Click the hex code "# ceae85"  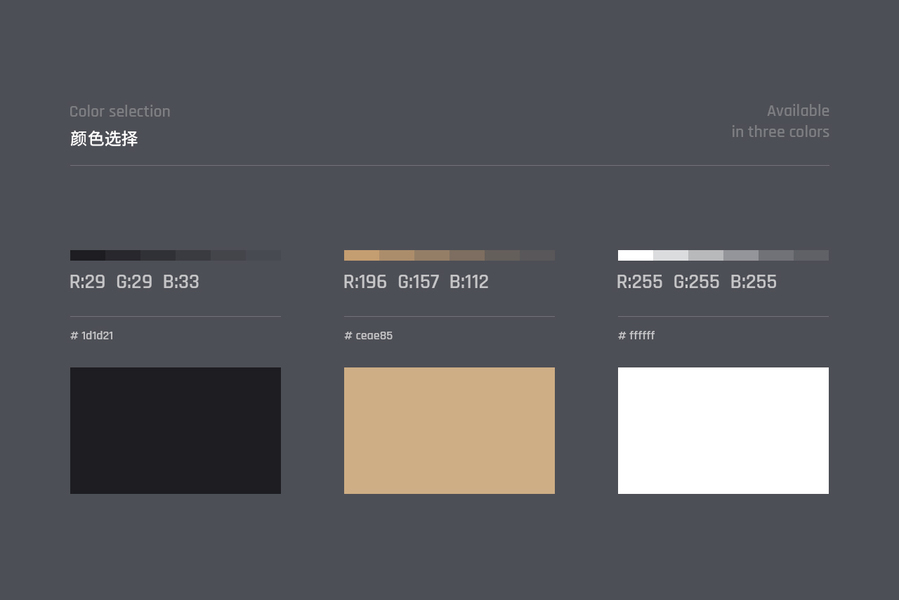pyautogui.click(x=368, y=336)
